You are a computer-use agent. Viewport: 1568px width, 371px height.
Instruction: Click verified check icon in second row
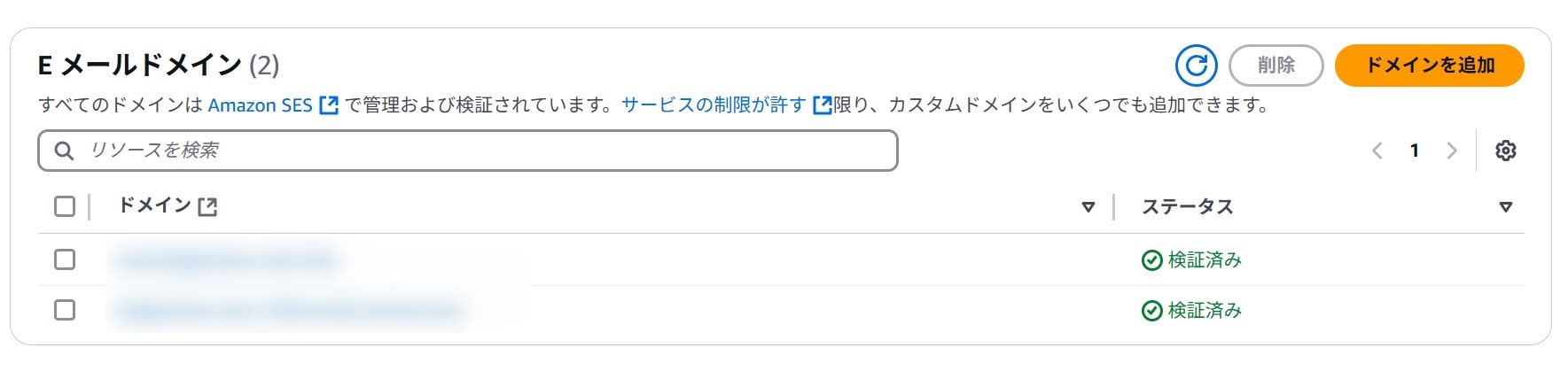click(1151, 311)
